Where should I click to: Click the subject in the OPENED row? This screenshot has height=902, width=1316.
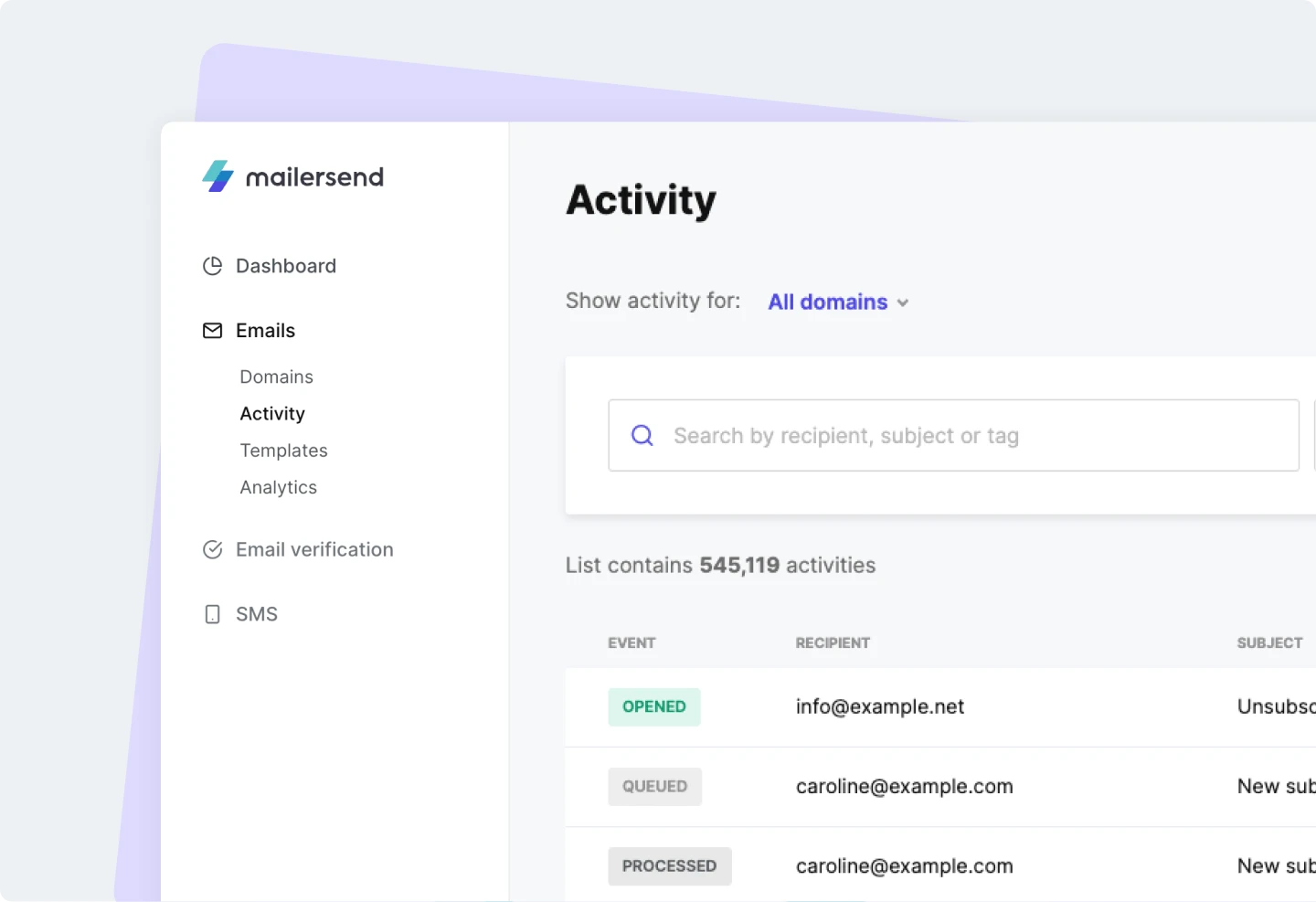tap(1276, 706)
